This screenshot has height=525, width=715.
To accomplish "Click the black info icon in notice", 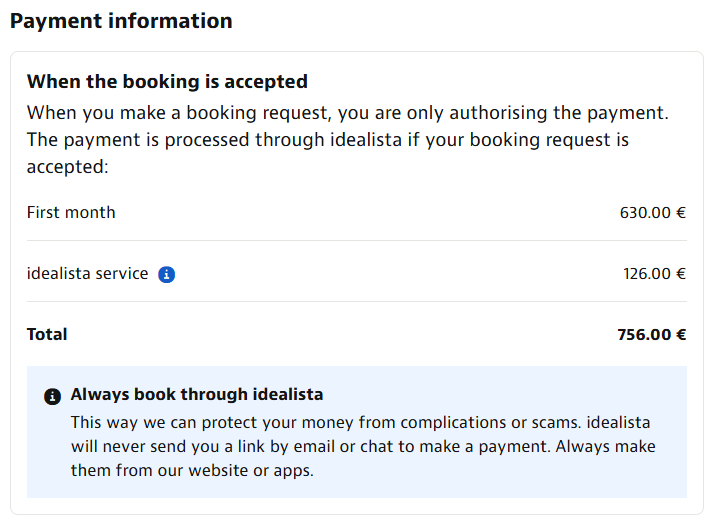I will [x=52, y=396].
